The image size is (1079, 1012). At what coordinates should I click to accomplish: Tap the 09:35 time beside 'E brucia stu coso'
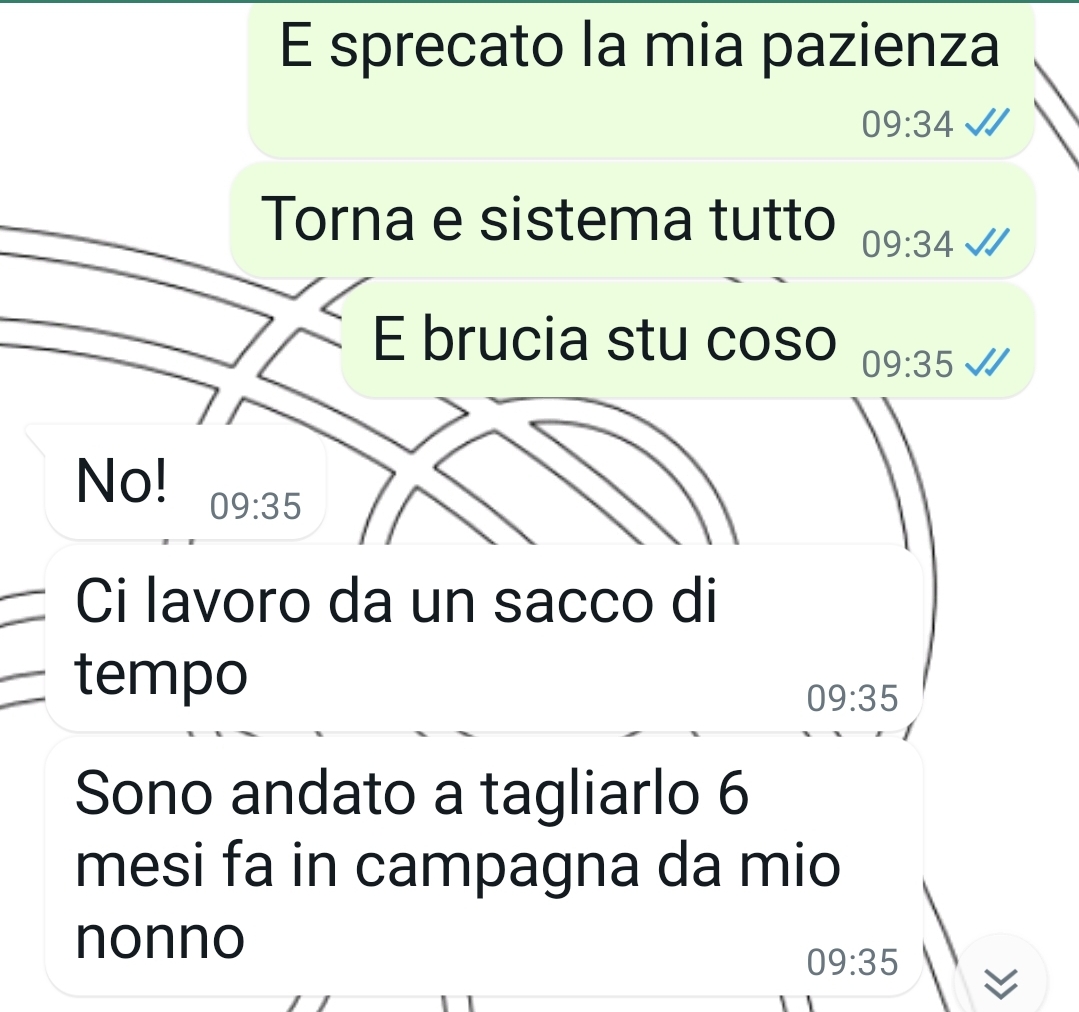coord(907,364)
